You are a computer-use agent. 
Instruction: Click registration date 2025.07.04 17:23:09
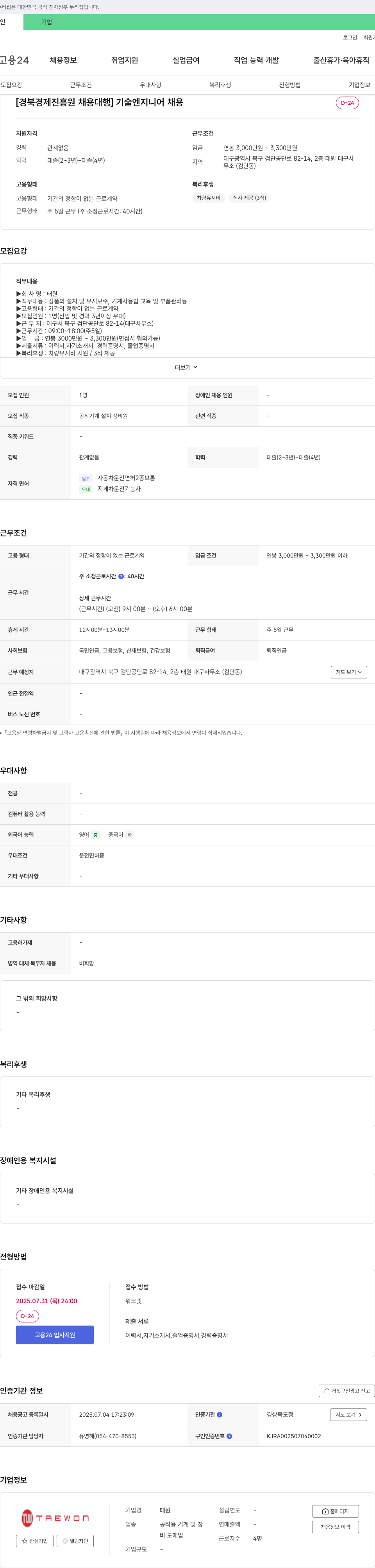(106, 1415)
